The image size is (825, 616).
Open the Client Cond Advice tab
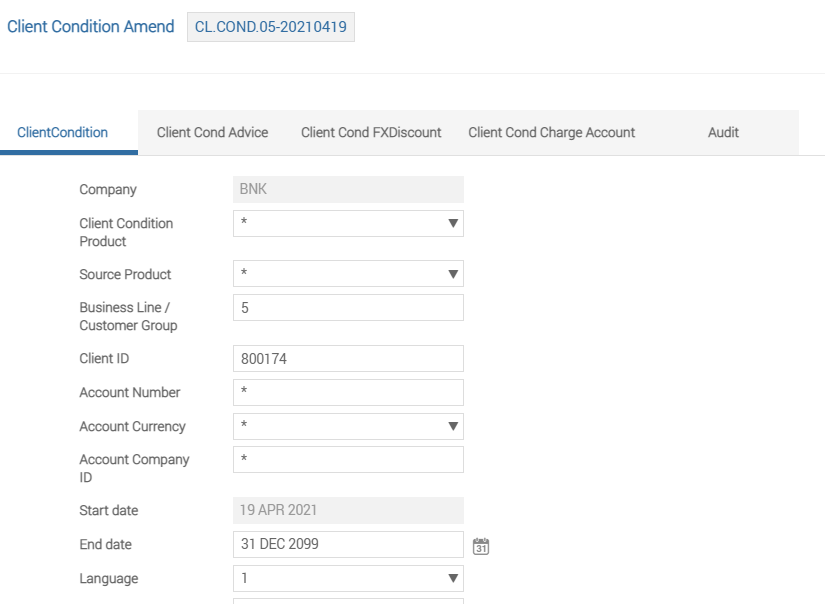click(212, 132)
